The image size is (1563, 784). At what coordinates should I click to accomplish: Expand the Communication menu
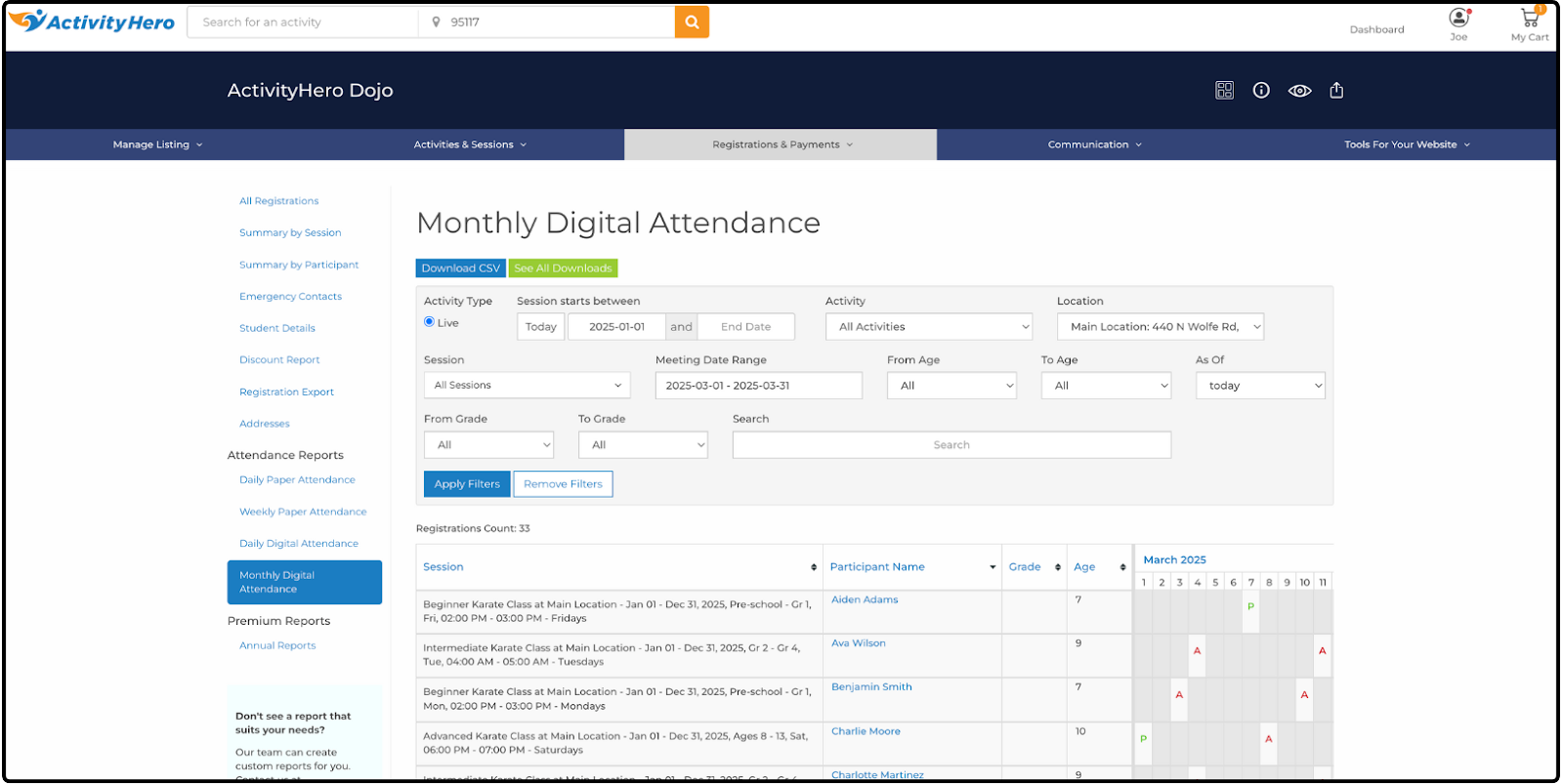(x=1094, y=144)
